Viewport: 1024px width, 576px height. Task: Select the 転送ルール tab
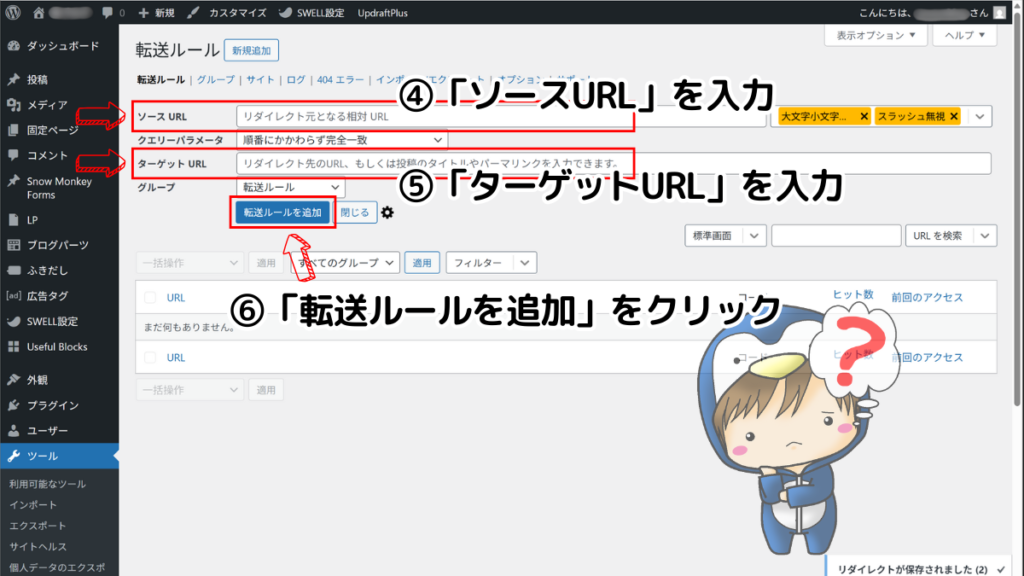[161, 79]
